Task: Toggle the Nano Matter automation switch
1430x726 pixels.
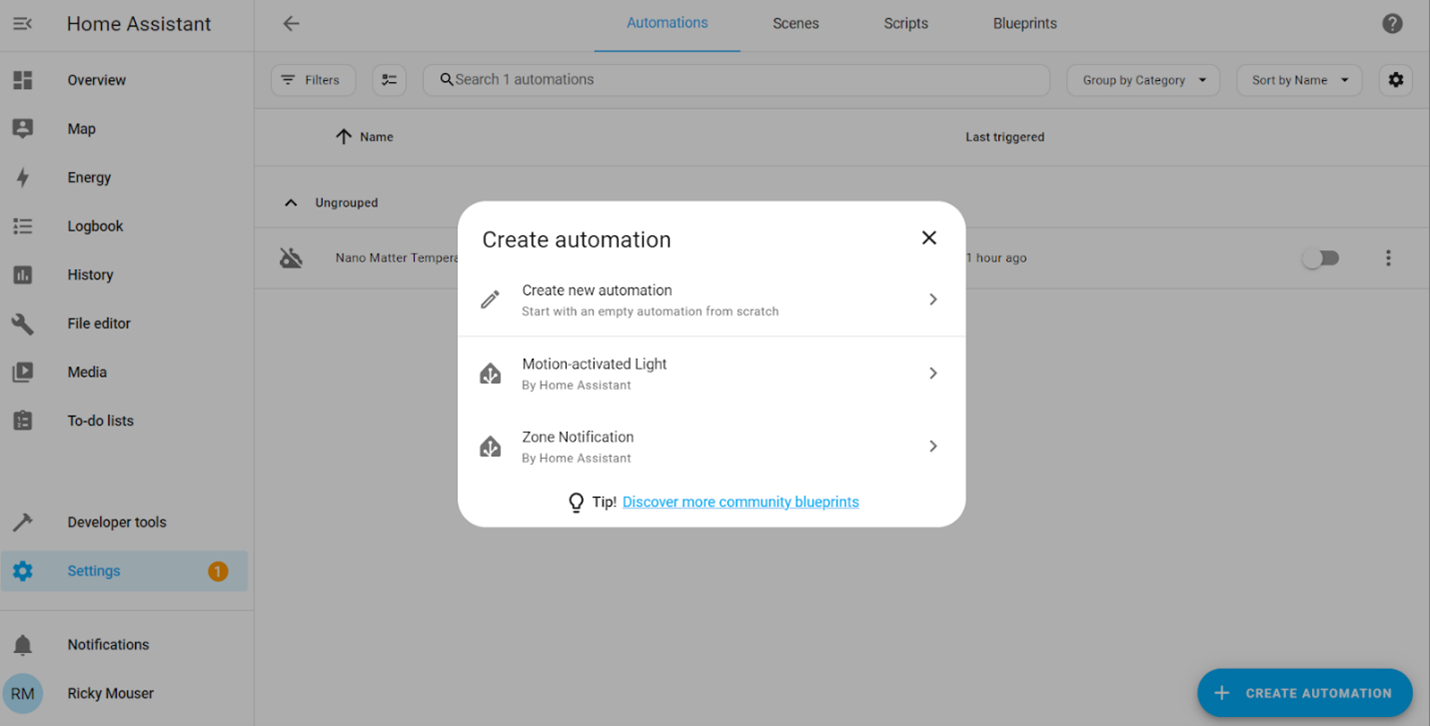Action: tap(1321, 258)
